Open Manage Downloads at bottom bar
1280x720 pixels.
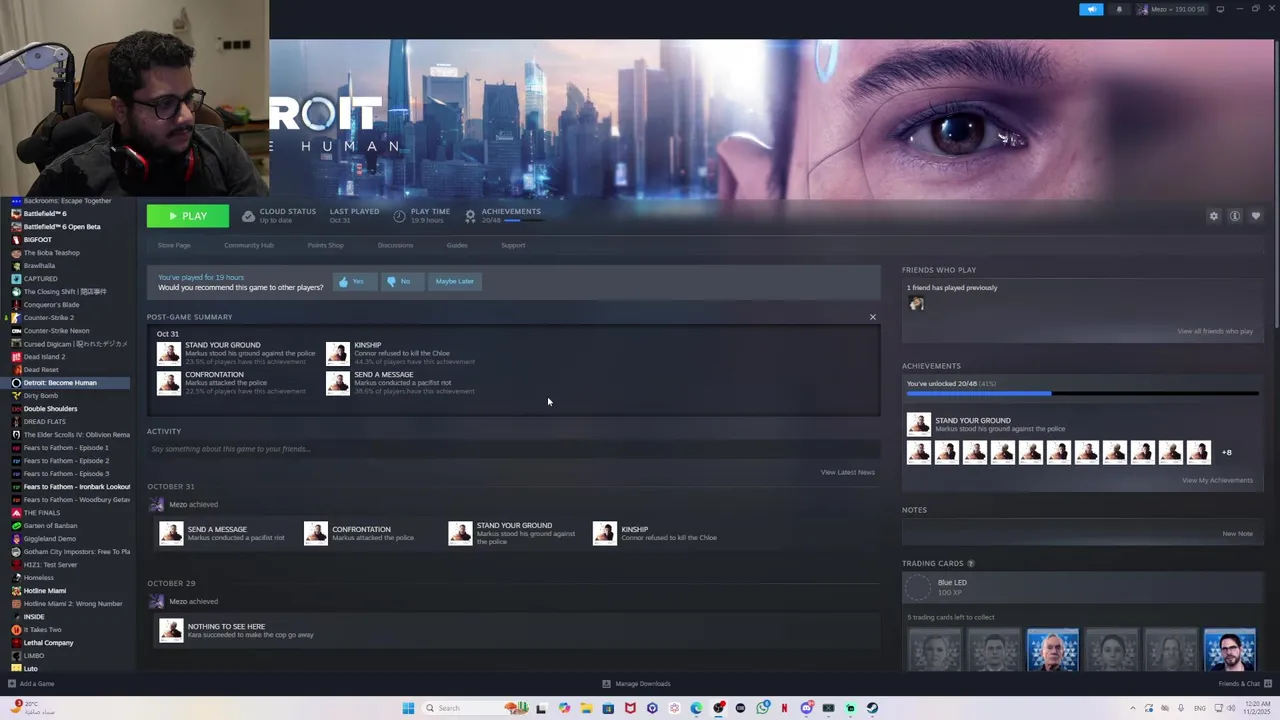tap(636, 684)
